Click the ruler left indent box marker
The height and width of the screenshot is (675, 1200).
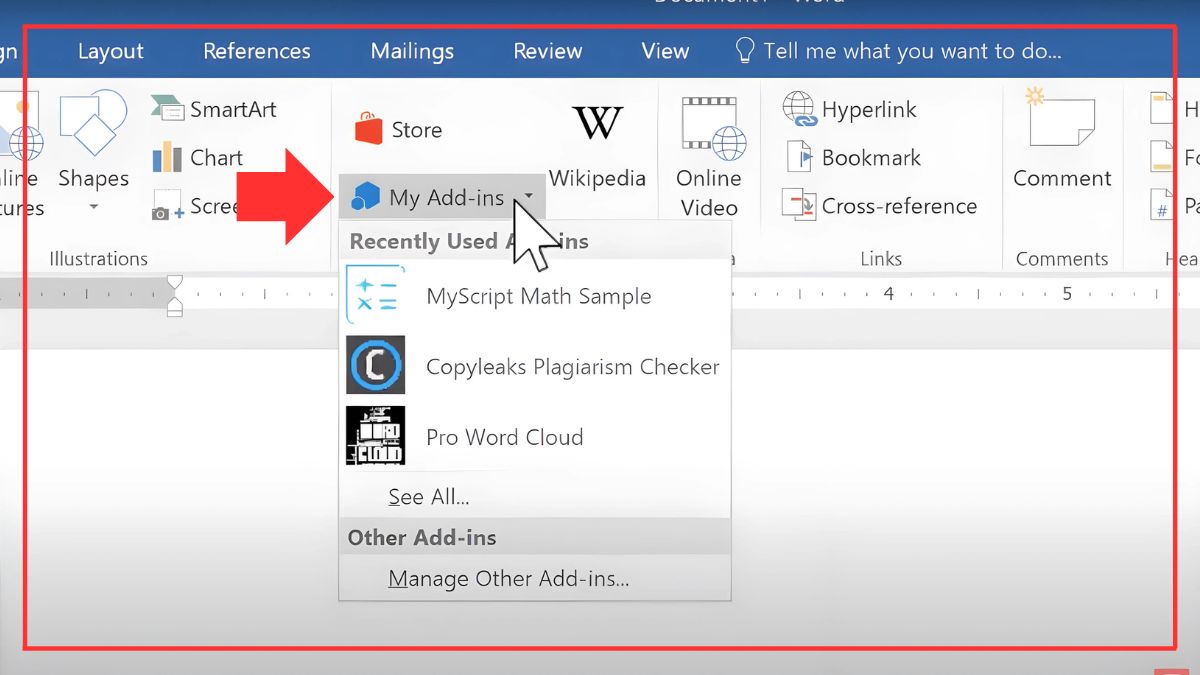[174, 311]
